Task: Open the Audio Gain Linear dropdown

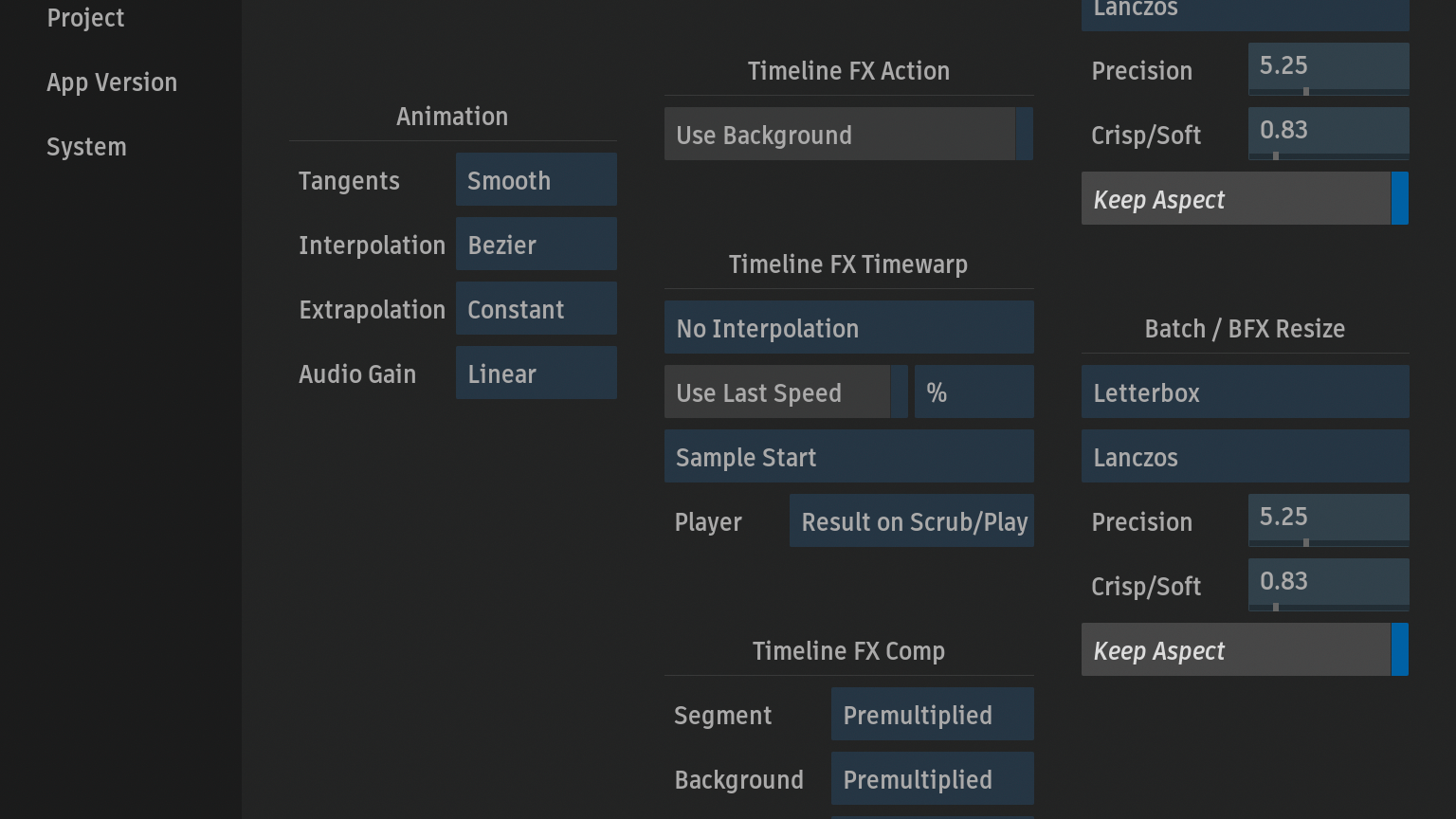Action: coord(536,373)
